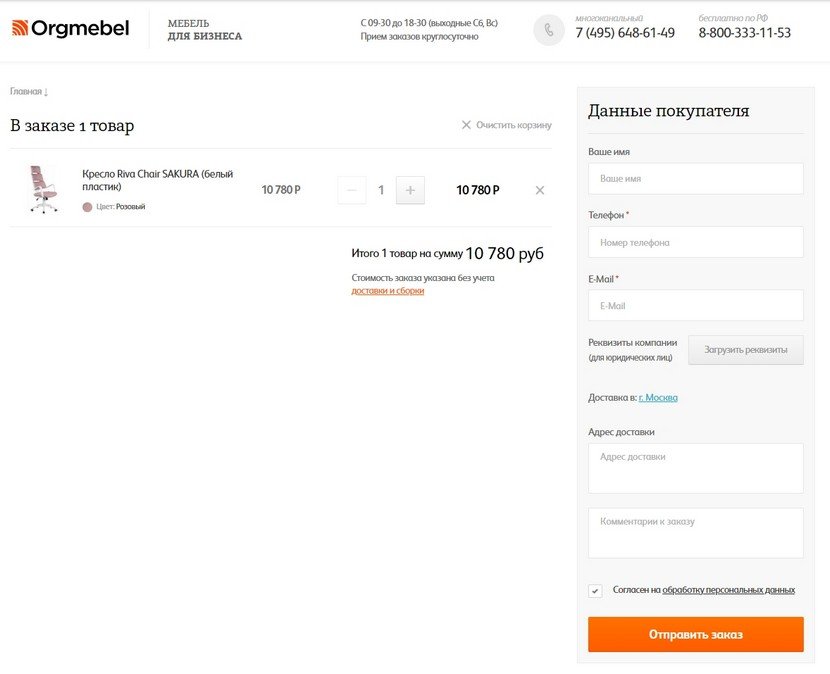
Task: Open the Riva Chair SAKURA thumbnail
Action: pos(43,189)
